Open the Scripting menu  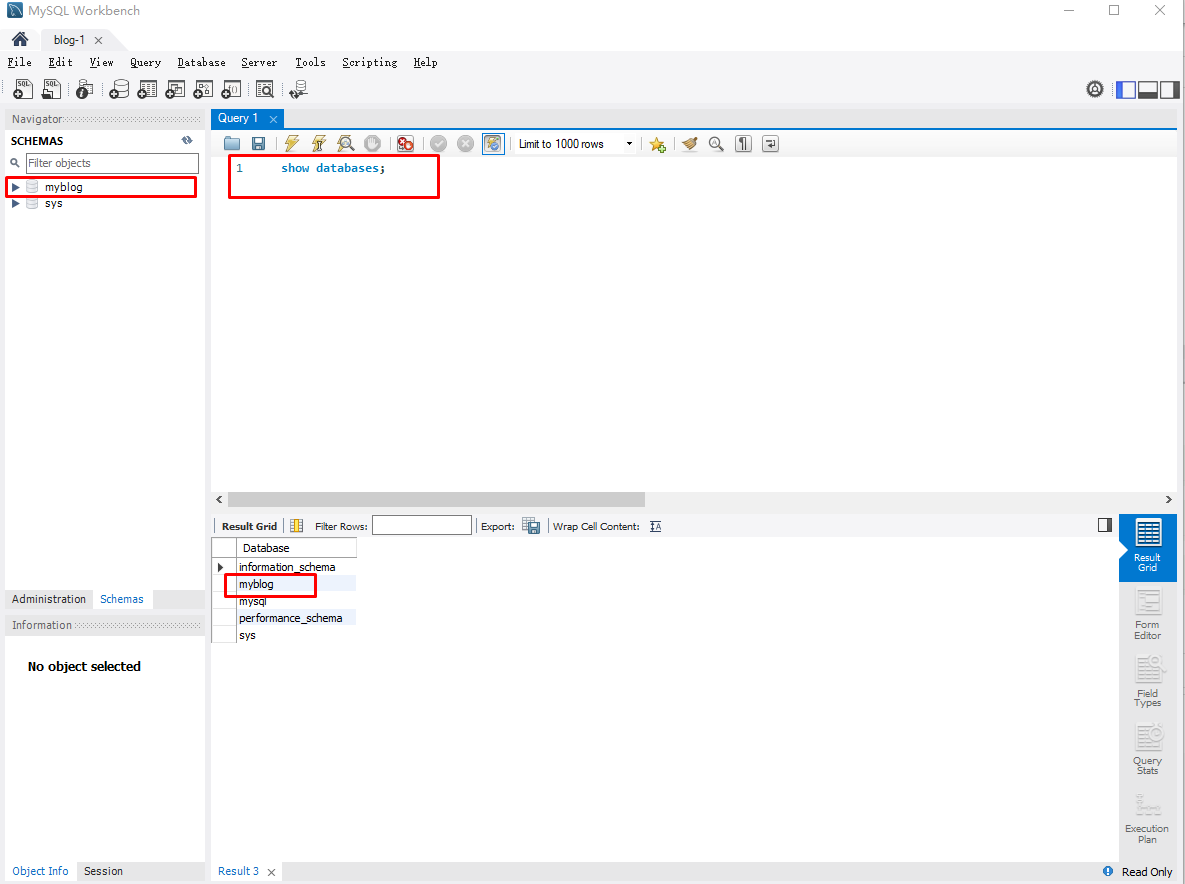tap(369, 62)
